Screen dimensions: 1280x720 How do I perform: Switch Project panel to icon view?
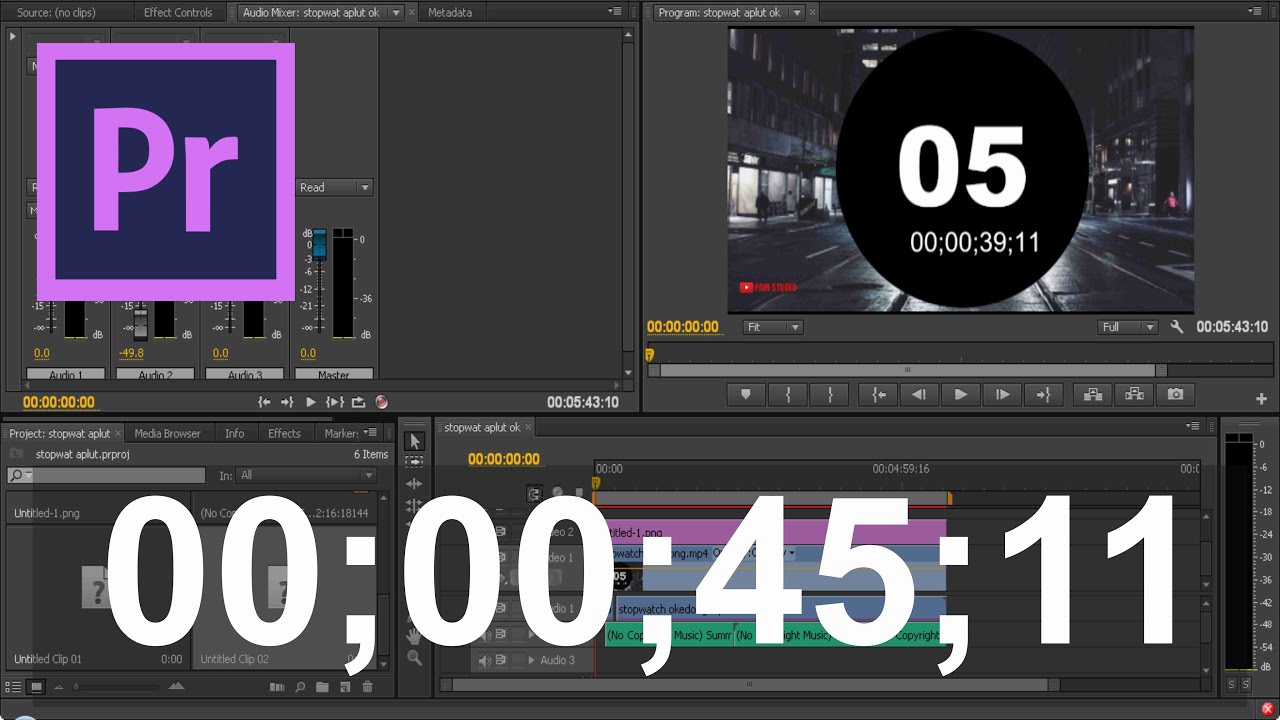(x=36, y=687)
